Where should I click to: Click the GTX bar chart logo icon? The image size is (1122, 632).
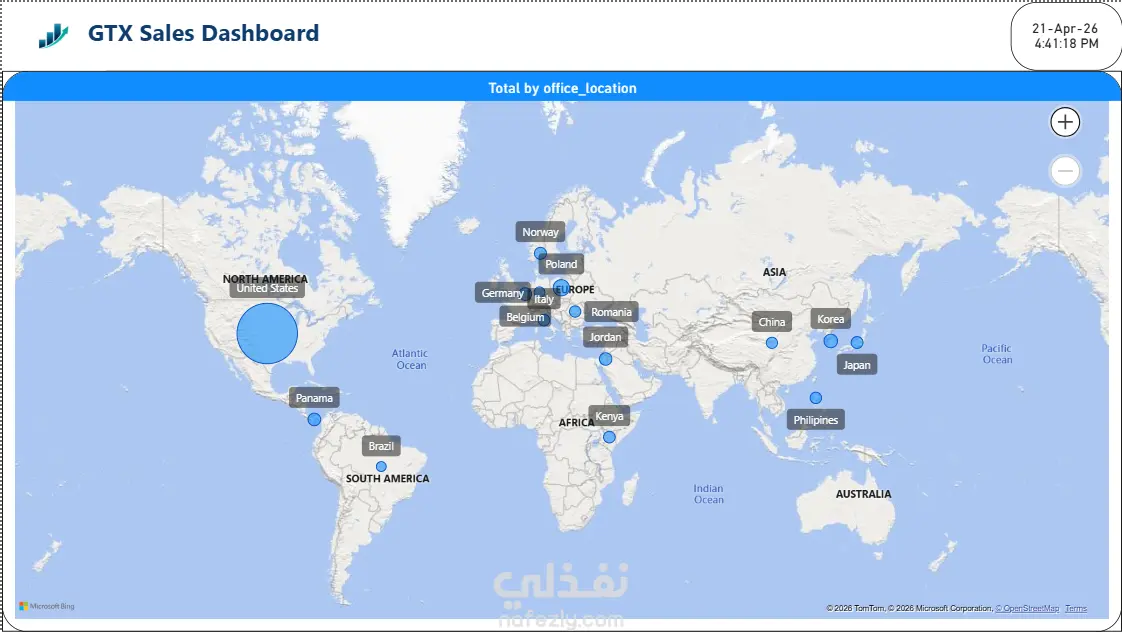pyautogui.click(x=54, y=35)
